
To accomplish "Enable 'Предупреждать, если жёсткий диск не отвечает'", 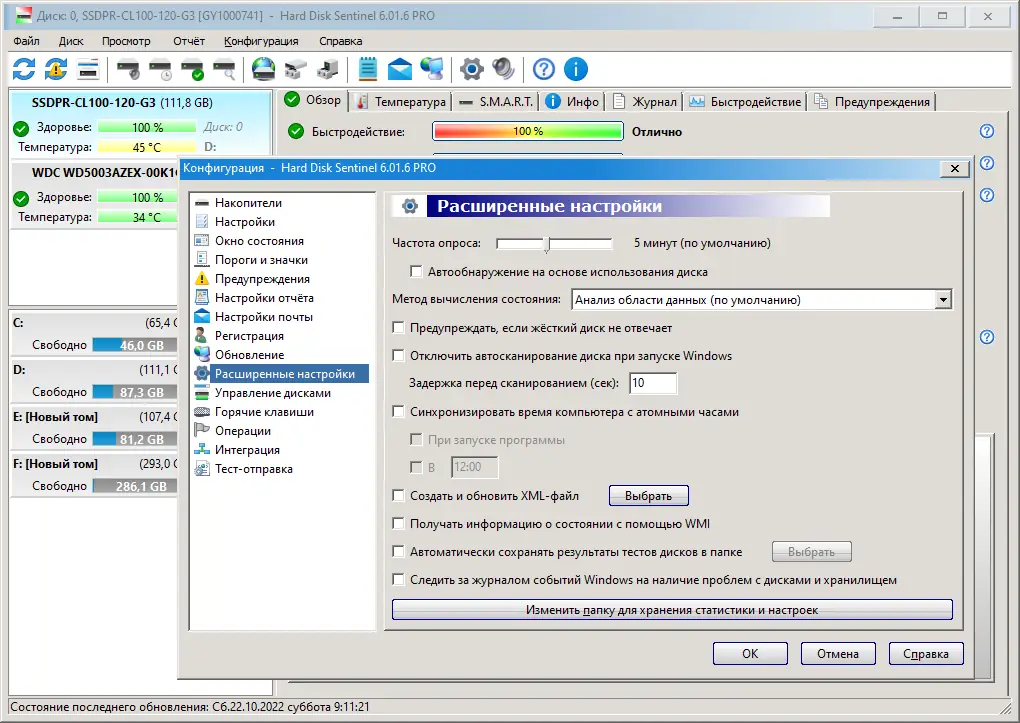I will (x=396, y=327).
